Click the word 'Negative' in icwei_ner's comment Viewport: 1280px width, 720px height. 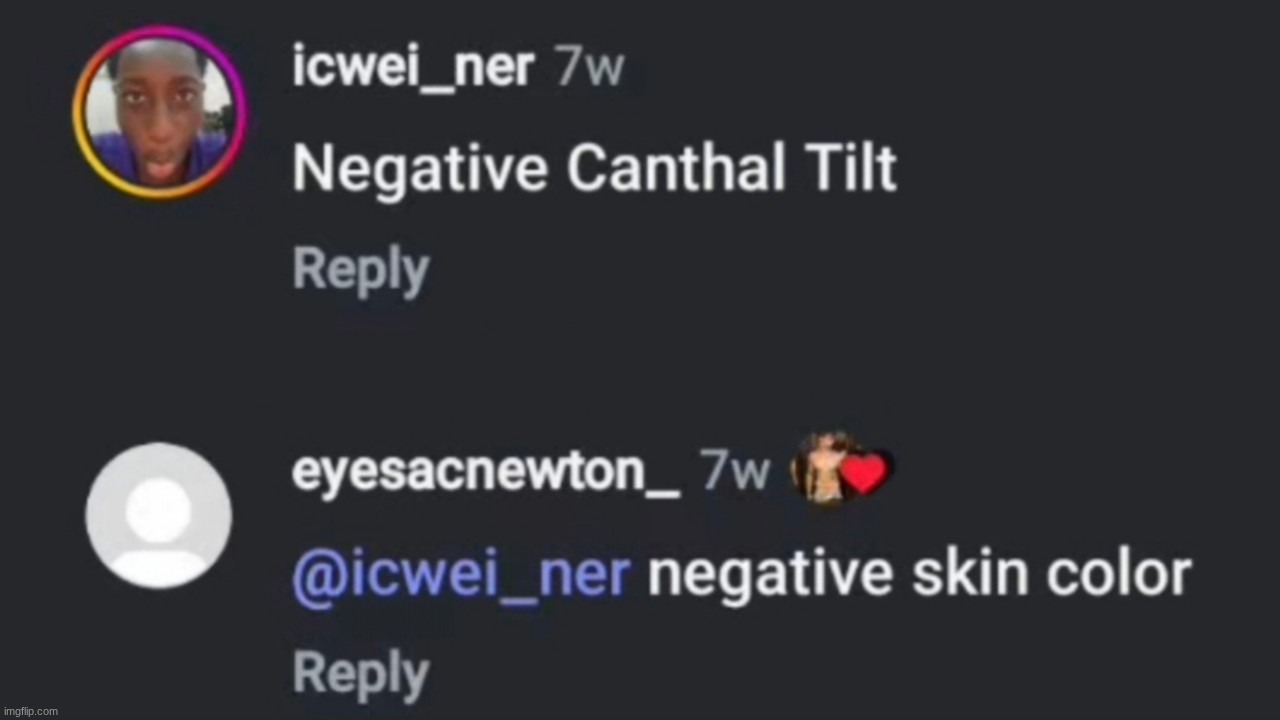pyautogui.click(x=421, y=170)
